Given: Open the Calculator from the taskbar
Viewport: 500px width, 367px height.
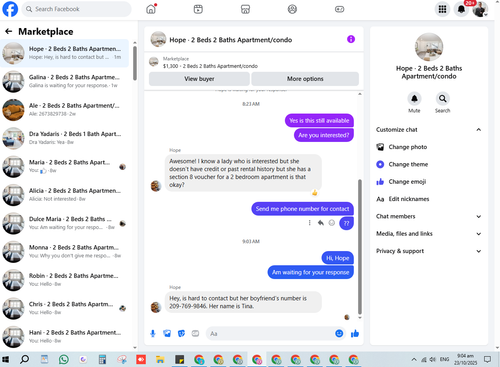Looking at the screenshot, I should point(102,359).
